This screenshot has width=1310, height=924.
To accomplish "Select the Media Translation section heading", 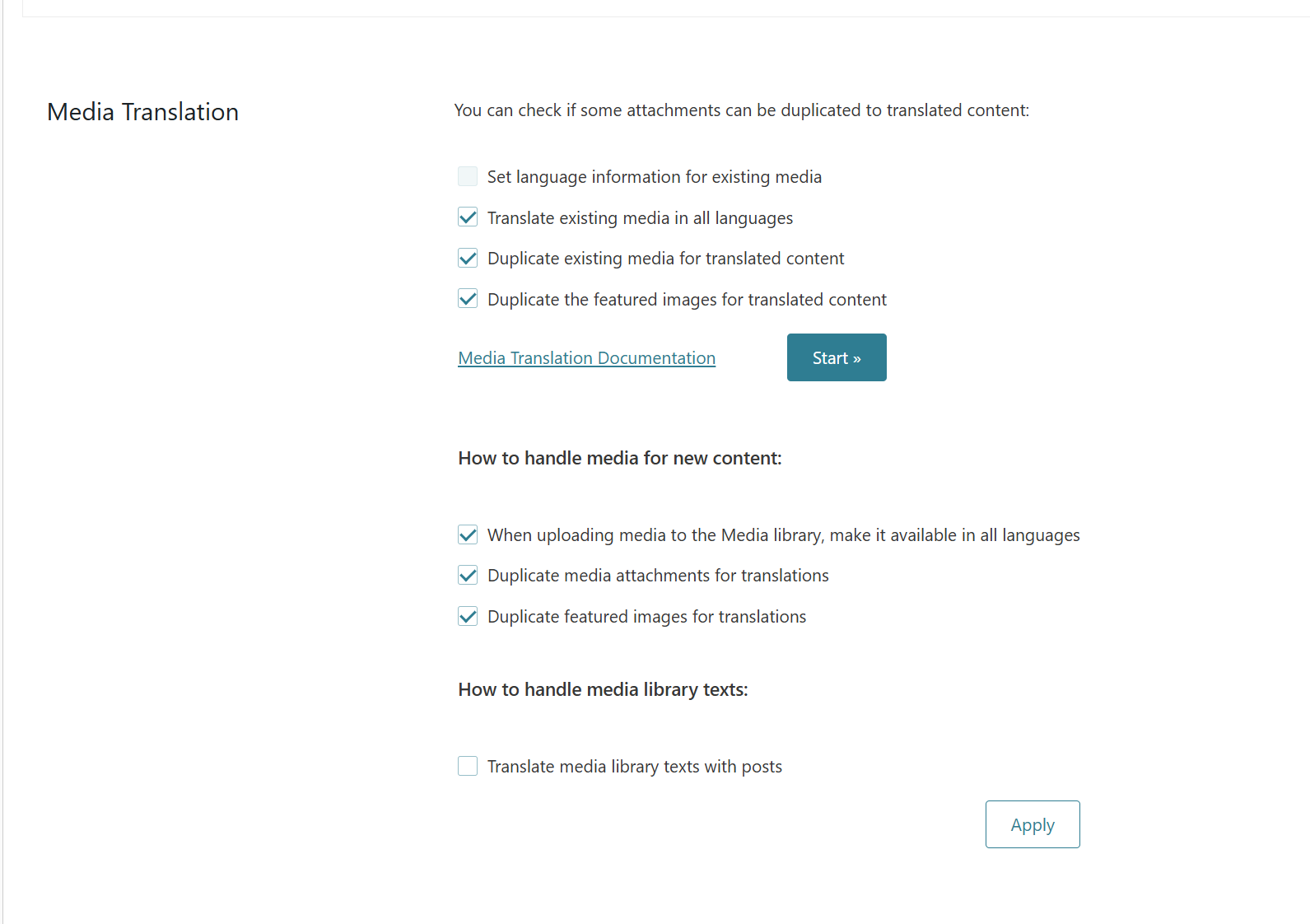I will (x=142, y=112).
